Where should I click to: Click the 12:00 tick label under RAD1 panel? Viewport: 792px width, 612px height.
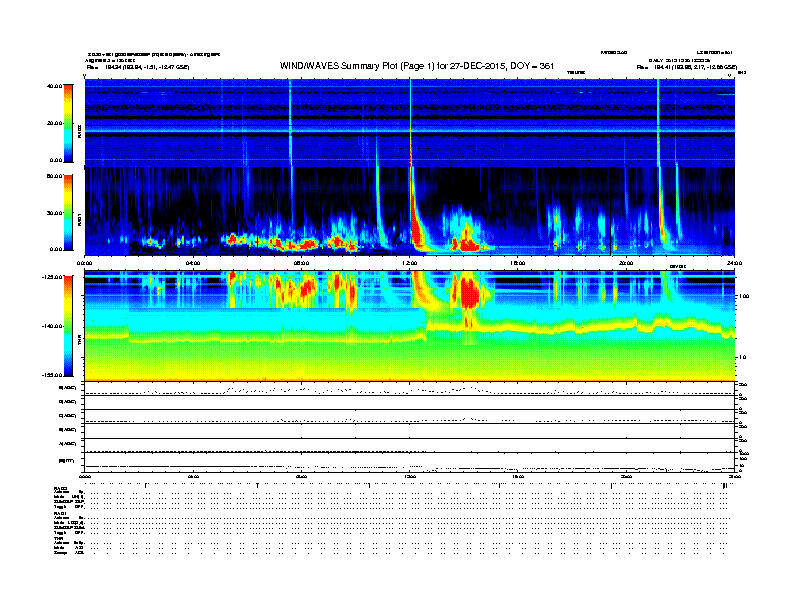click(x=410, y=263)
